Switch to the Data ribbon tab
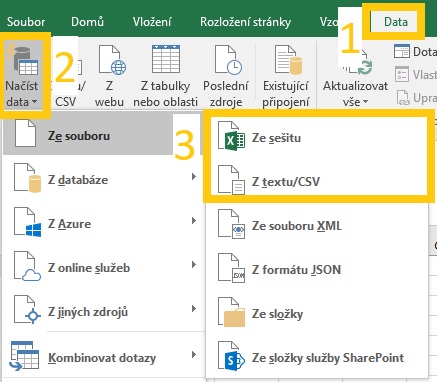The image size is (440, 382). (396, 22)
